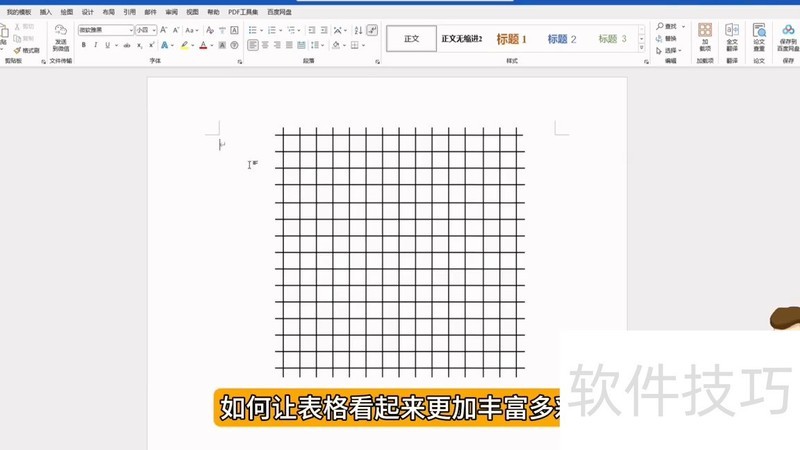This screenshot has height=450, width=800.
Task: Decrease font size with shrink font icon
Action: coord(176,30)
